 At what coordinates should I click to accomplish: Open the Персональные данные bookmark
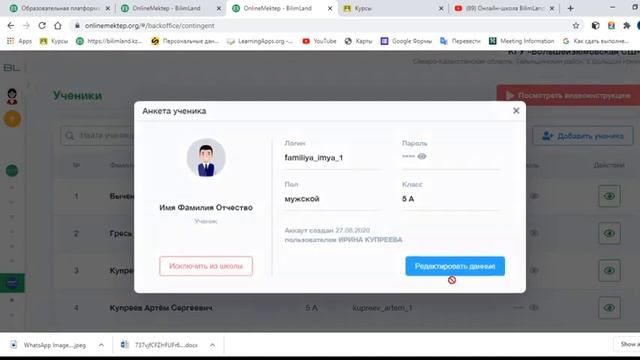pyautogui.click(x=185, y=41)
